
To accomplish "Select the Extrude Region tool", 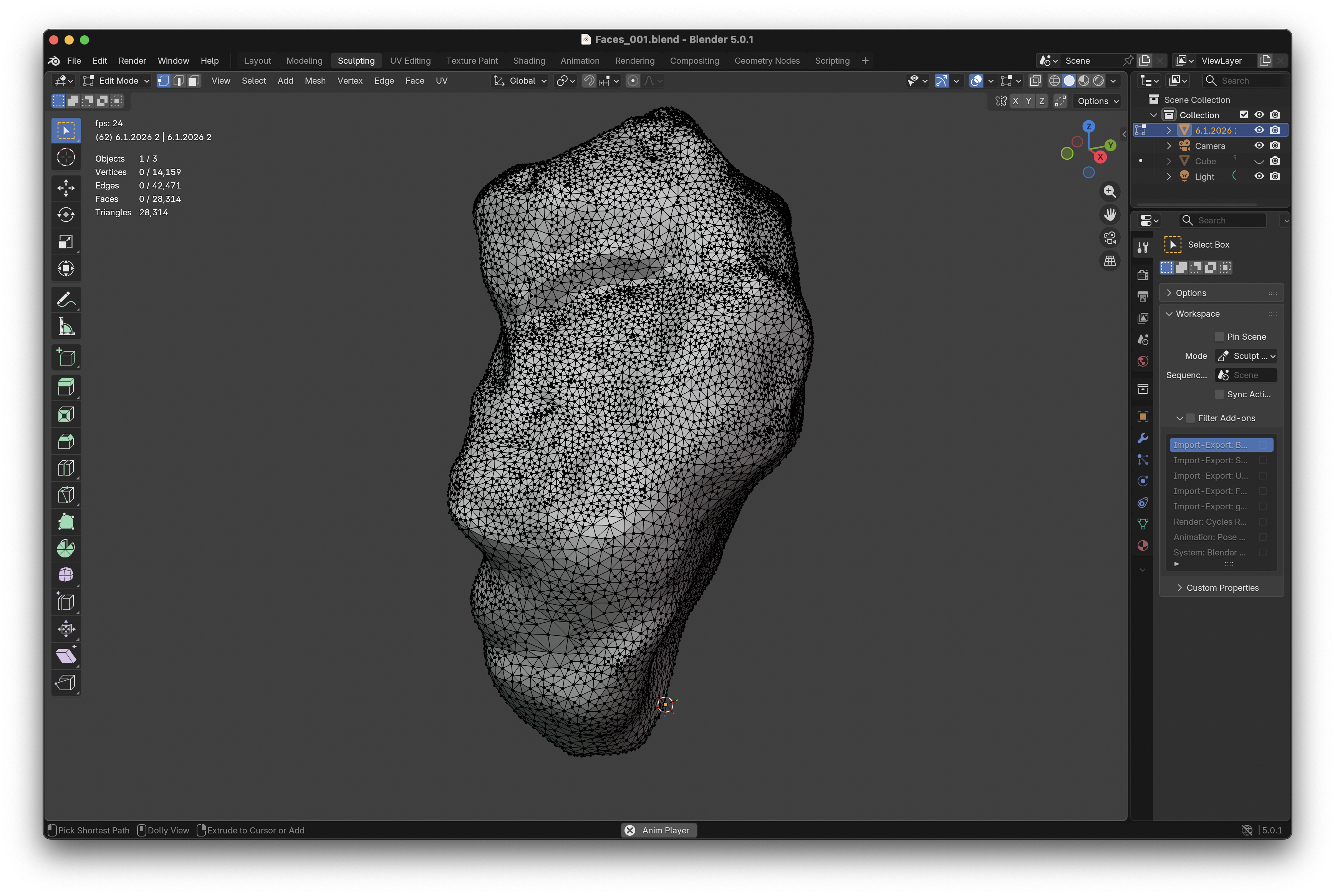I will 66,387.
